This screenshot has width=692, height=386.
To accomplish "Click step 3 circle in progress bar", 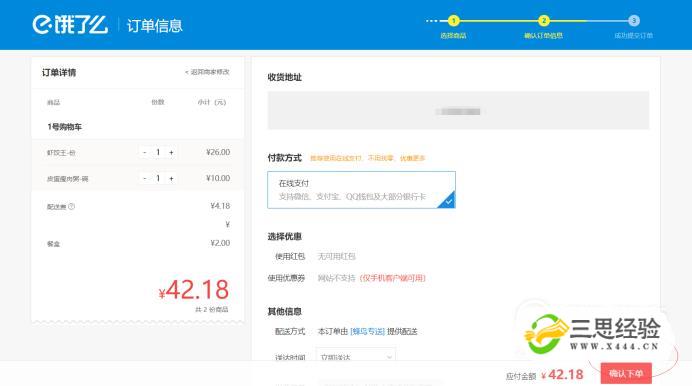I will [634, 20].
